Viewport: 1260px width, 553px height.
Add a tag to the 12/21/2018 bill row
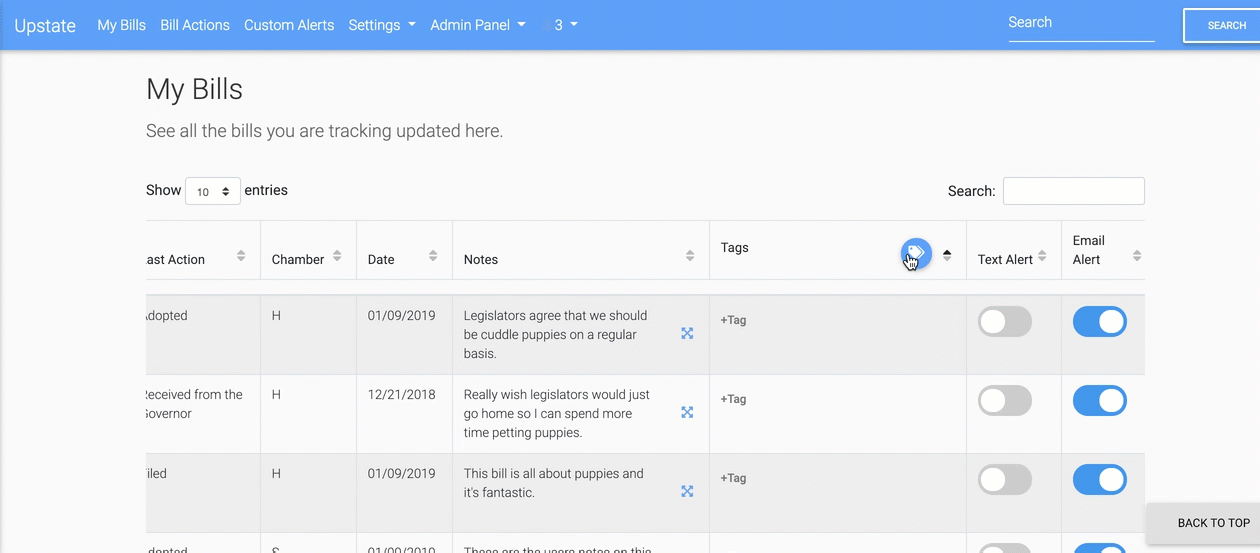pos(733,399)
